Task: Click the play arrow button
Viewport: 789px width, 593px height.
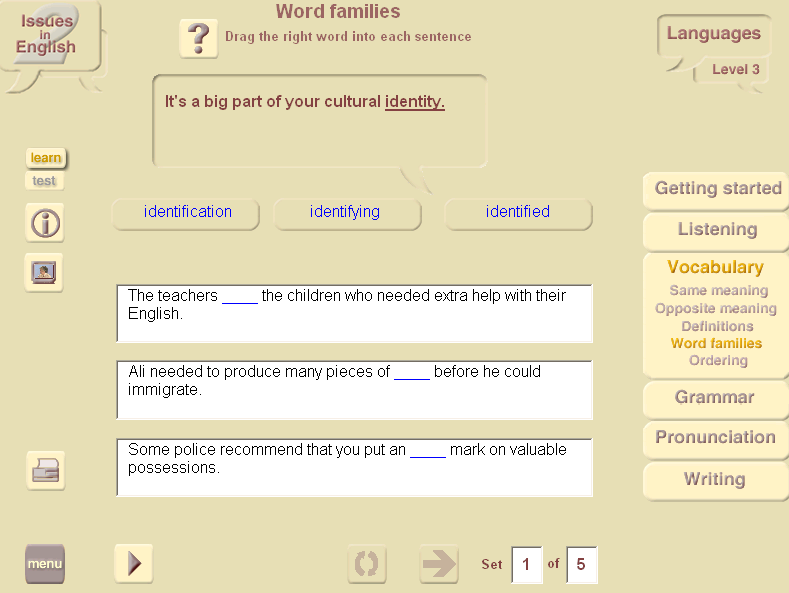Action: [x=134, y=563]
